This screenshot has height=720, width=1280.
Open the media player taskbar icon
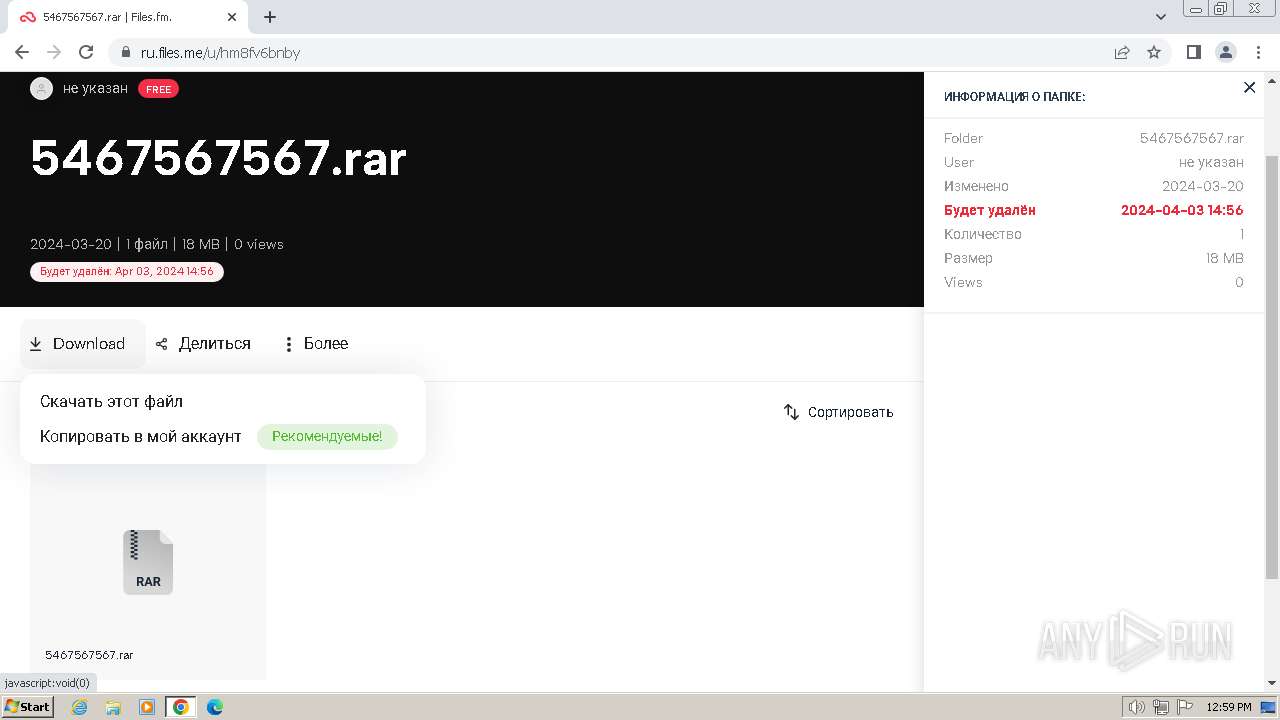click(x=147, y=707)
